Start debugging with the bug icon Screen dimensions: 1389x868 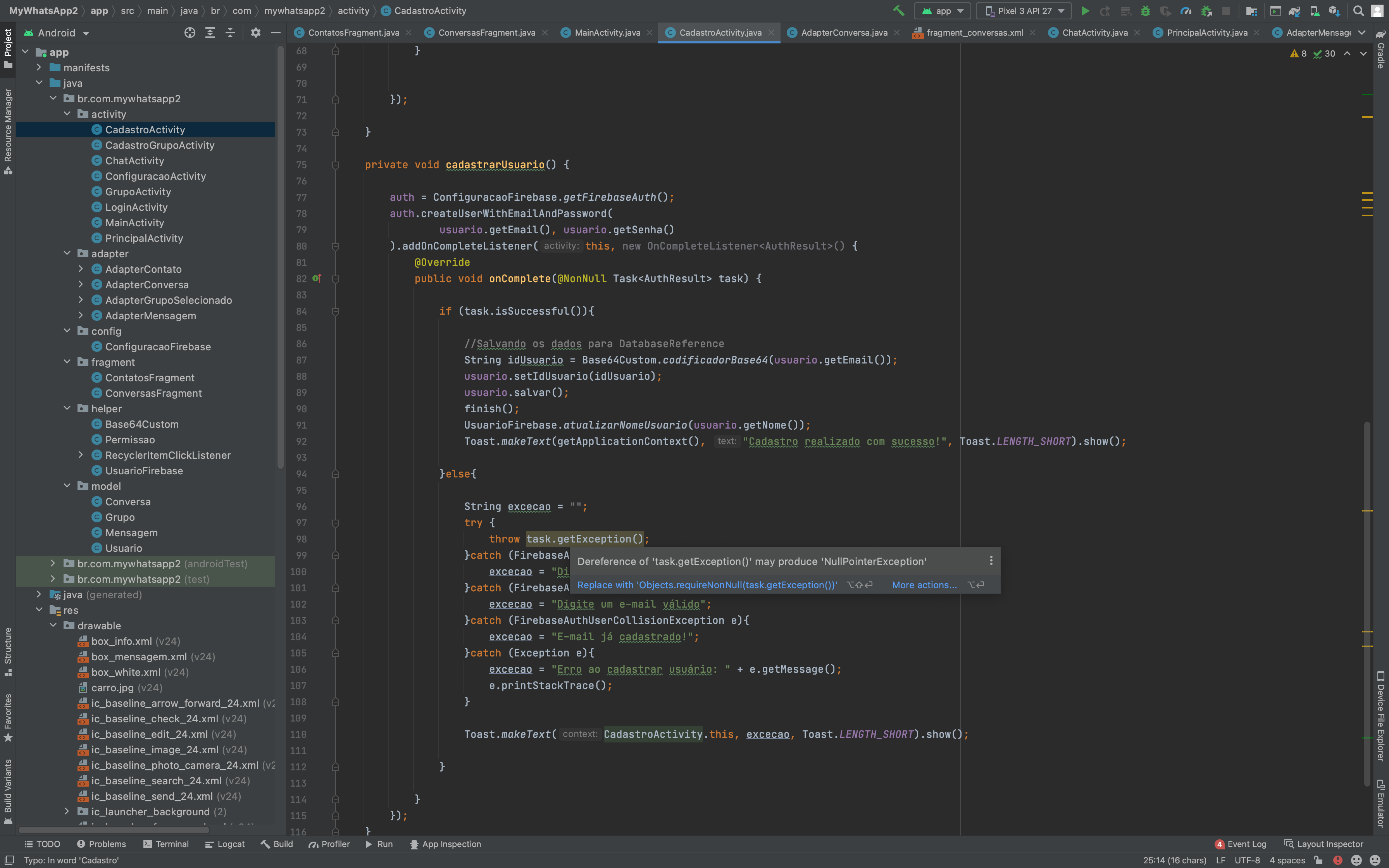(1146, 11)
